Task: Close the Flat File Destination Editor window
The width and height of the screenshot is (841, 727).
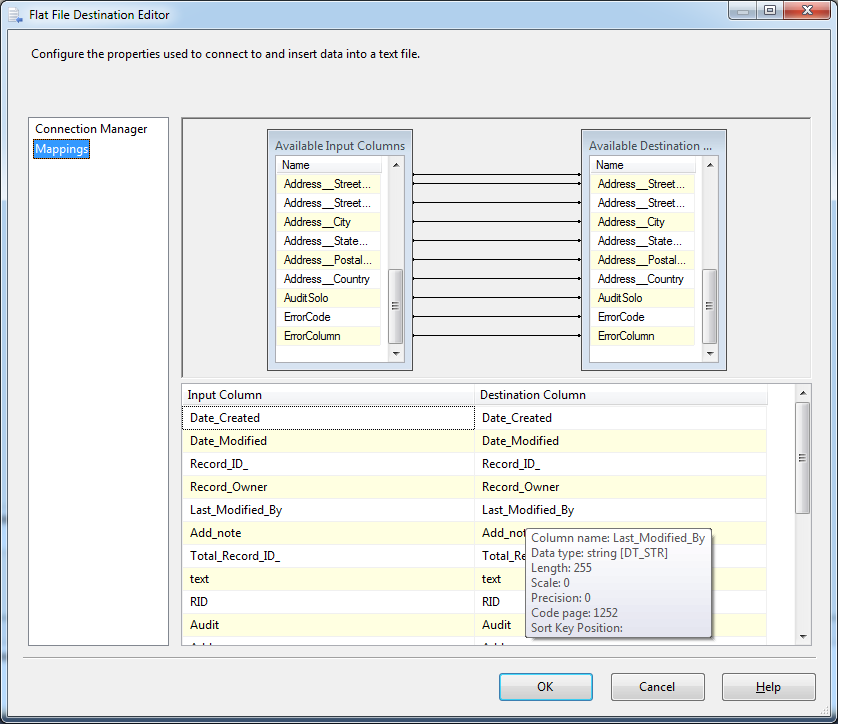Action: click(x=808, y=10)
